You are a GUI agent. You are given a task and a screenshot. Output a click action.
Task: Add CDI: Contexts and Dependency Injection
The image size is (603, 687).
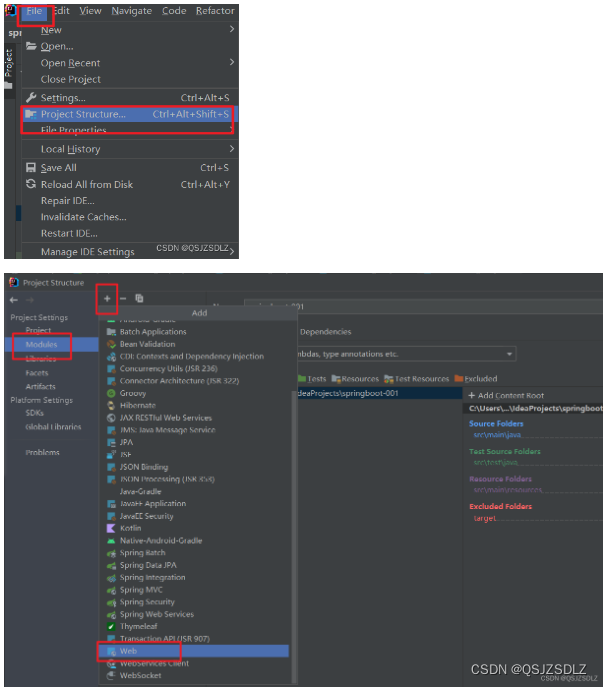(192, 356)
